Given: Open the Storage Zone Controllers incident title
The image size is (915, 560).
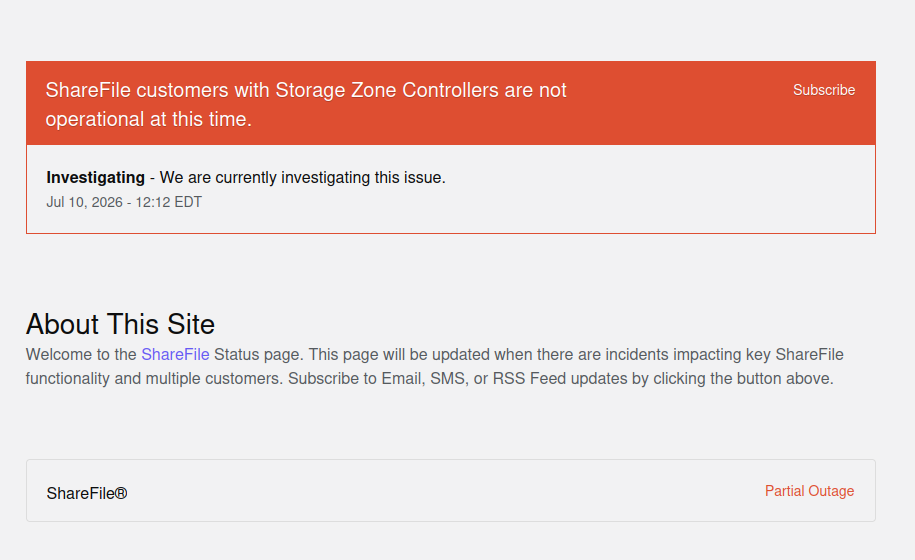Looking at the screenshot, I should point(306,104).
